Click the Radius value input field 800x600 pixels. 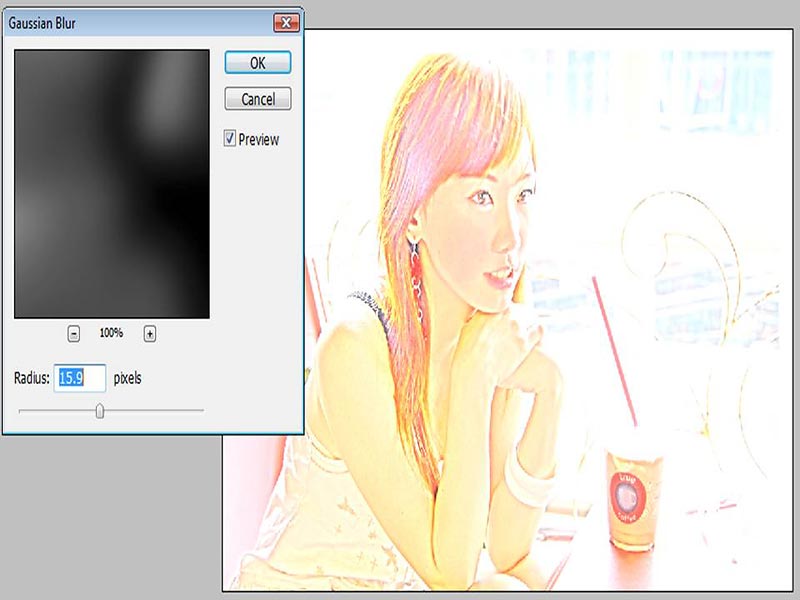tap(80, 378)
